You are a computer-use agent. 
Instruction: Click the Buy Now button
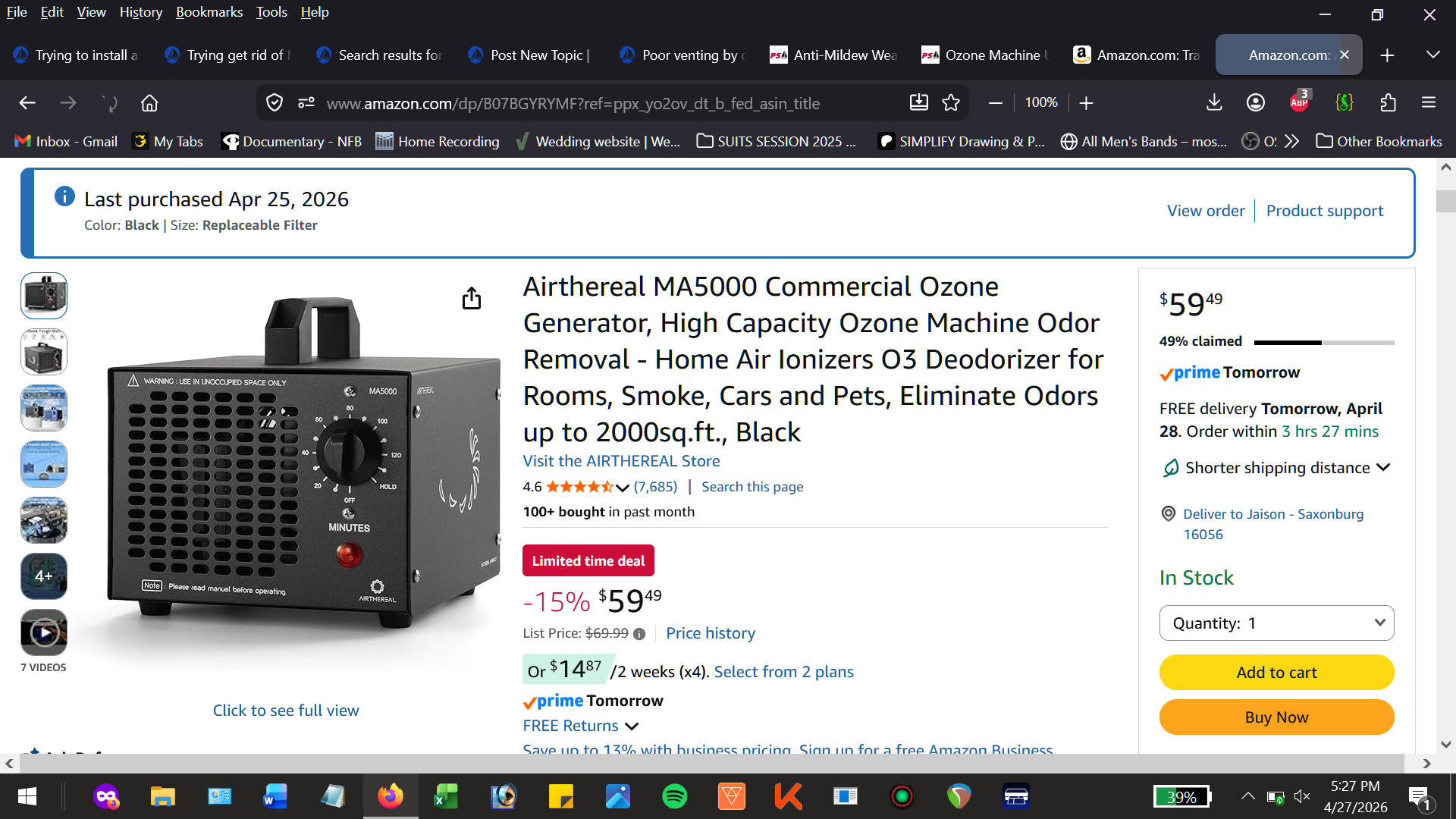(x=1276, y=717)
